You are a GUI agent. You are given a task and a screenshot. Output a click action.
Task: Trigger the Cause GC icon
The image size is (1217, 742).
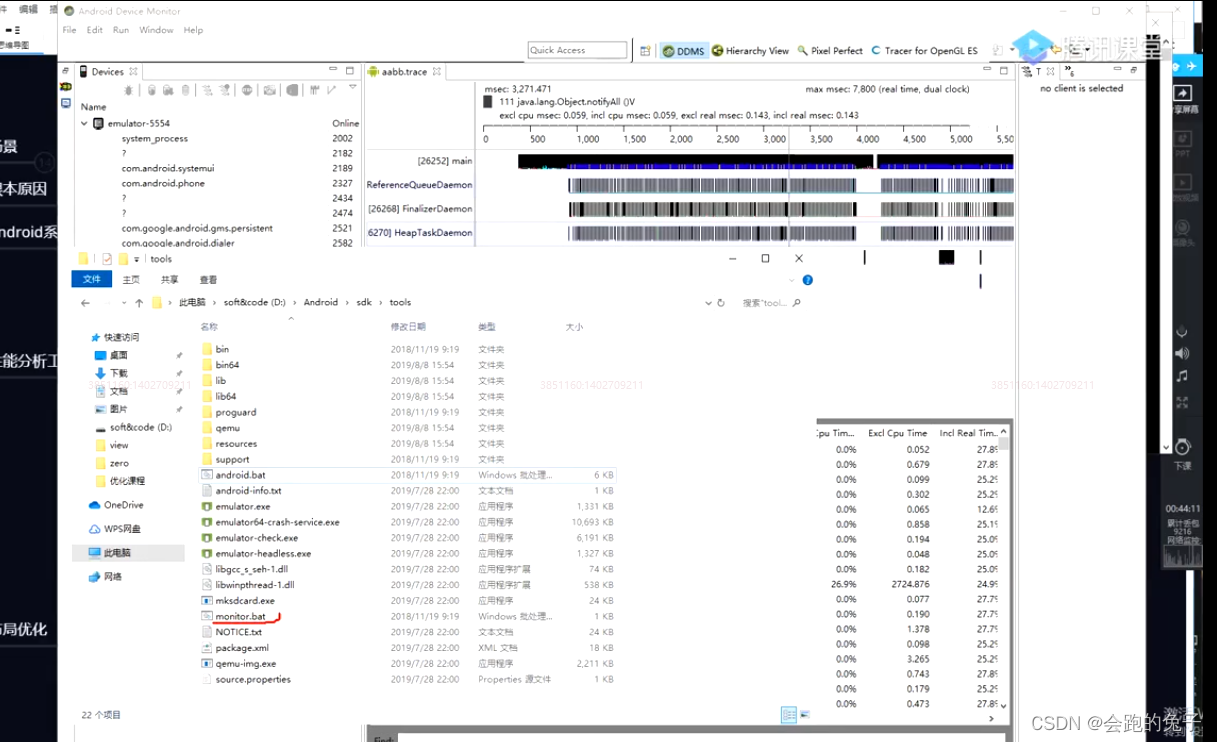[x=185, y=90]
